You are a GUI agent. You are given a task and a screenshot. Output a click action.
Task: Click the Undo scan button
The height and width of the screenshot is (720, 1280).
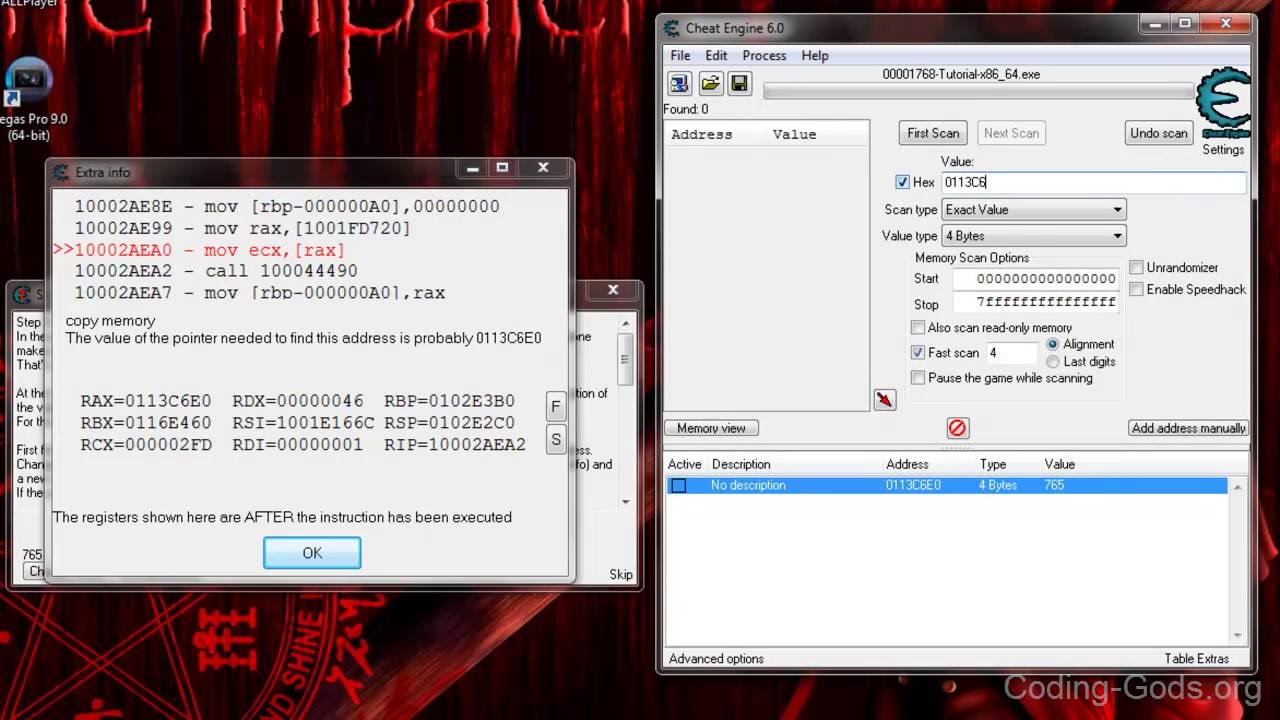tap(1159, 133)
